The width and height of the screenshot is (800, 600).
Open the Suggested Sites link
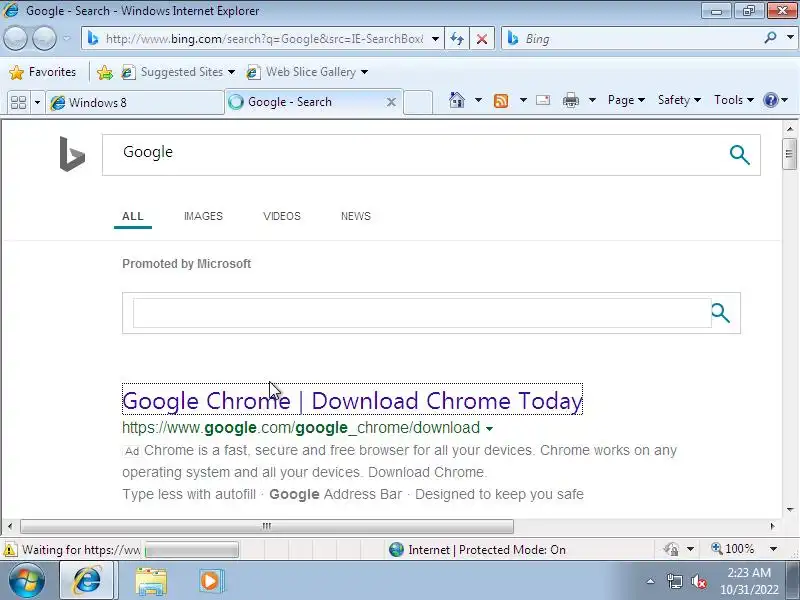point(178,72)
